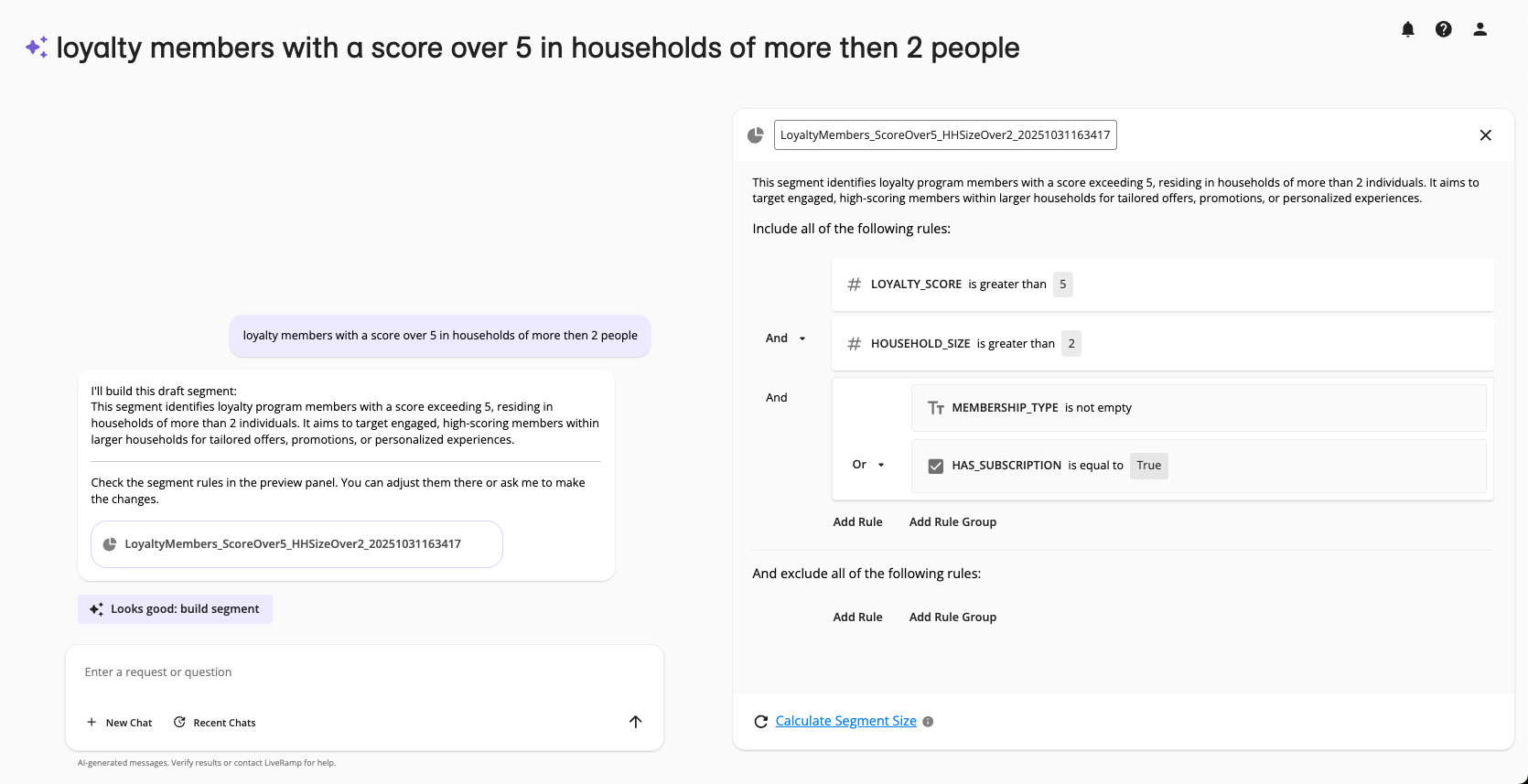
Task: Open the user account profile icon
Action: pyautogui.click(x=1480, y=29)
